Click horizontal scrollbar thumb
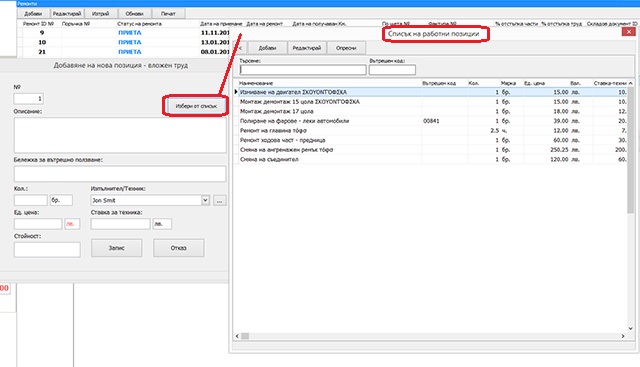Image resolution: width=640 pixels, height=367 pixels. [245, 336]
